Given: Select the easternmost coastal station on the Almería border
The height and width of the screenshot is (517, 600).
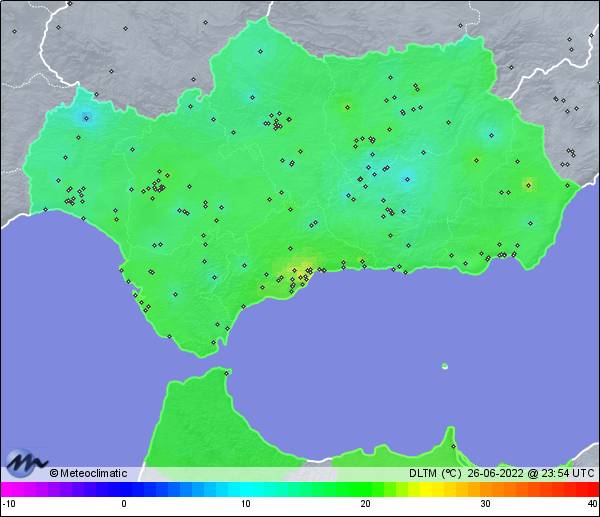Looking at the screenshot, I should tap(567, 185).
